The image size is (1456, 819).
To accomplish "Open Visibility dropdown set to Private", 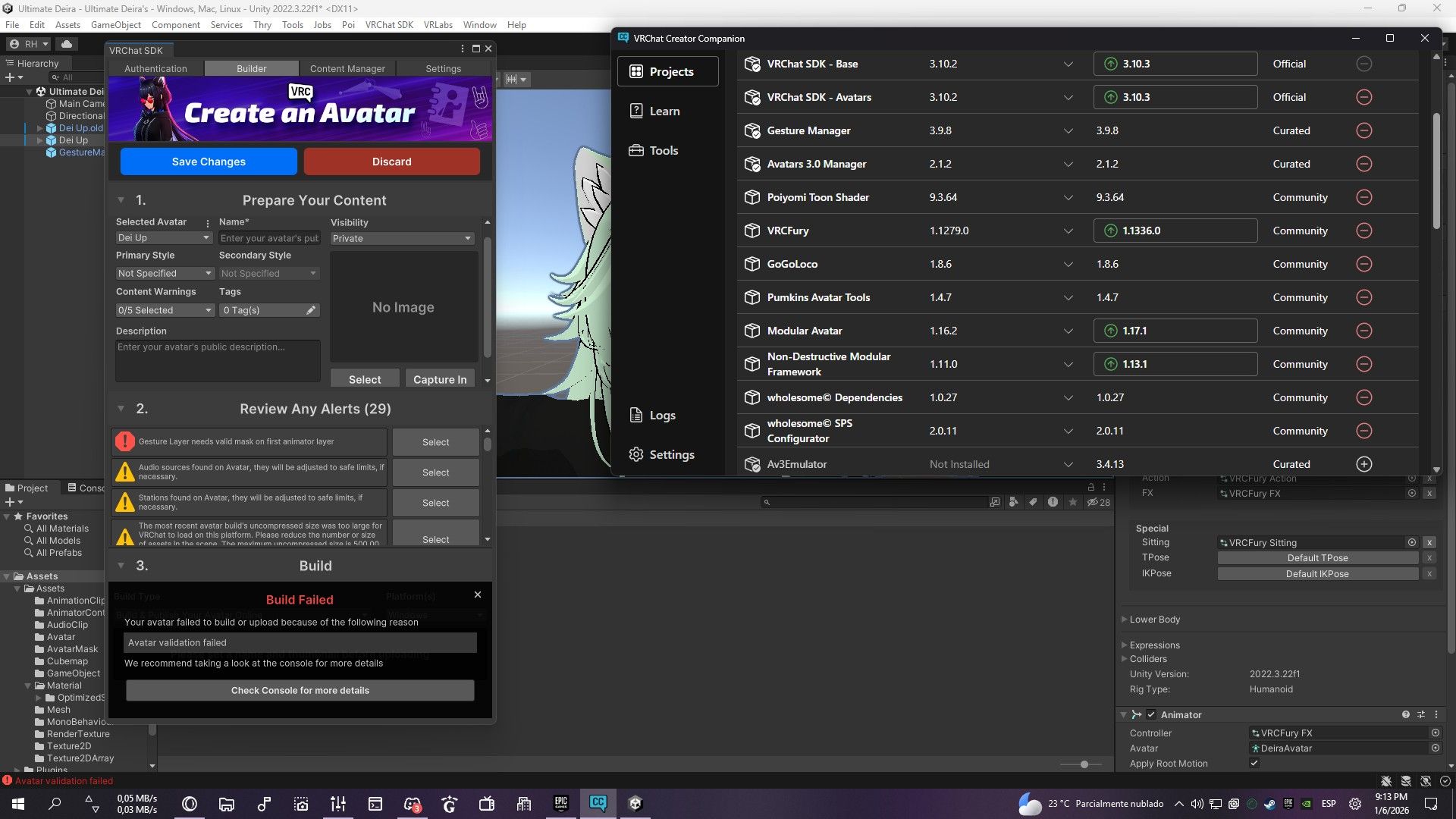I will click(x=402, y=239).
